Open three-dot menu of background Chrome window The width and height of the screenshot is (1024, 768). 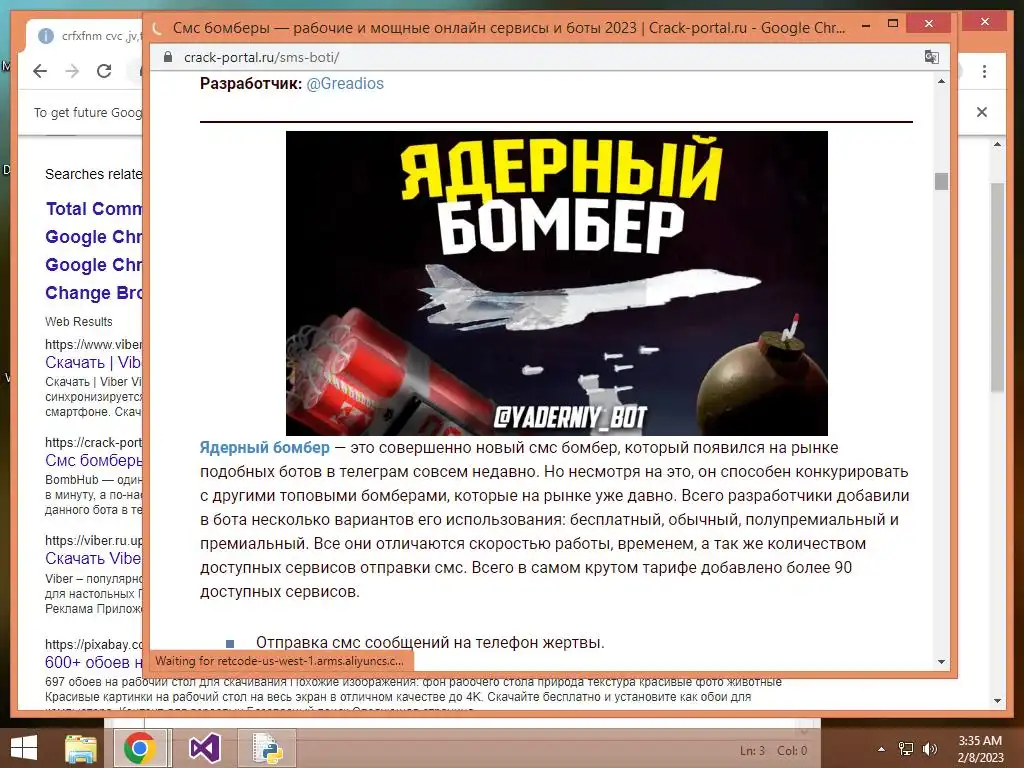tap(984, 71)
